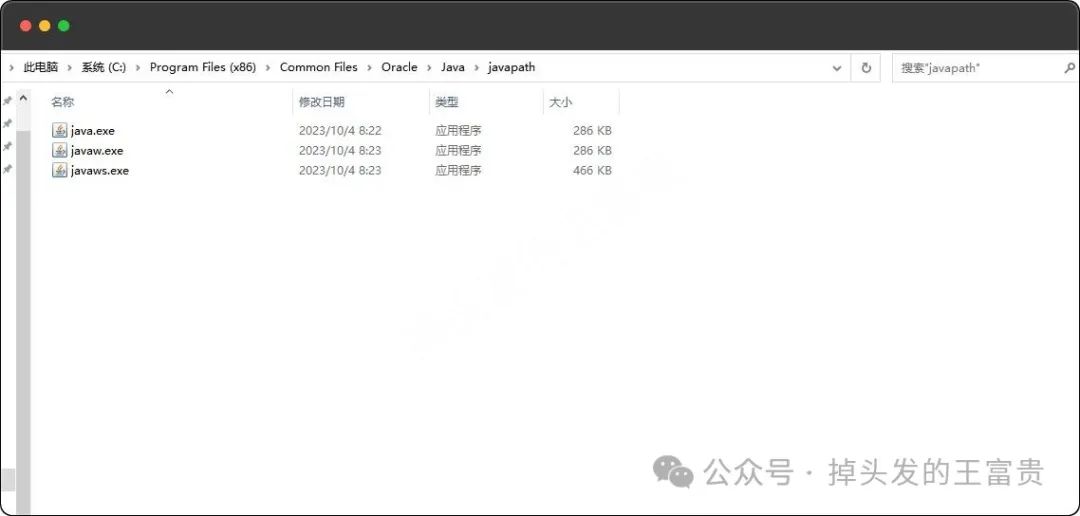Select the javaws.exe file icon
Screen dimensions: 1080x516
click(x=60, y=170)
